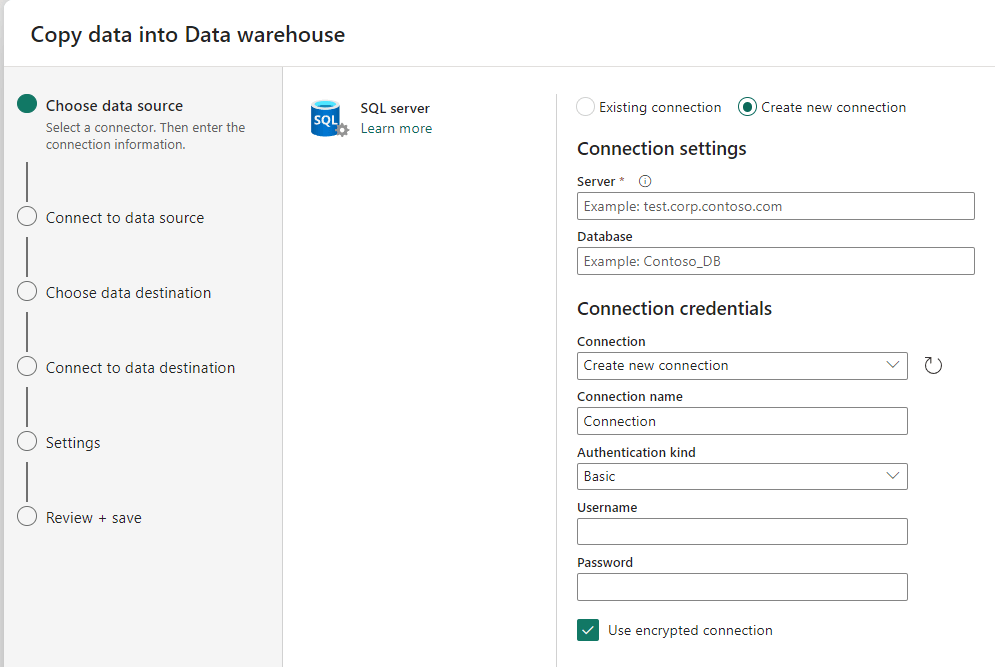Select the Existing connection radio button

click(x=586, y=107)
